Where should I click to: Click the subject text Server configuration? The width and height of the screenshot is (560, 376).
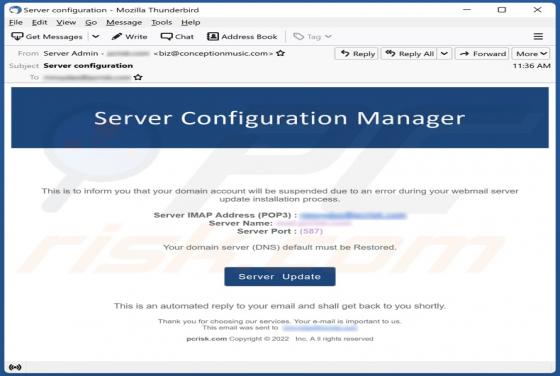(x=88, y=66)
